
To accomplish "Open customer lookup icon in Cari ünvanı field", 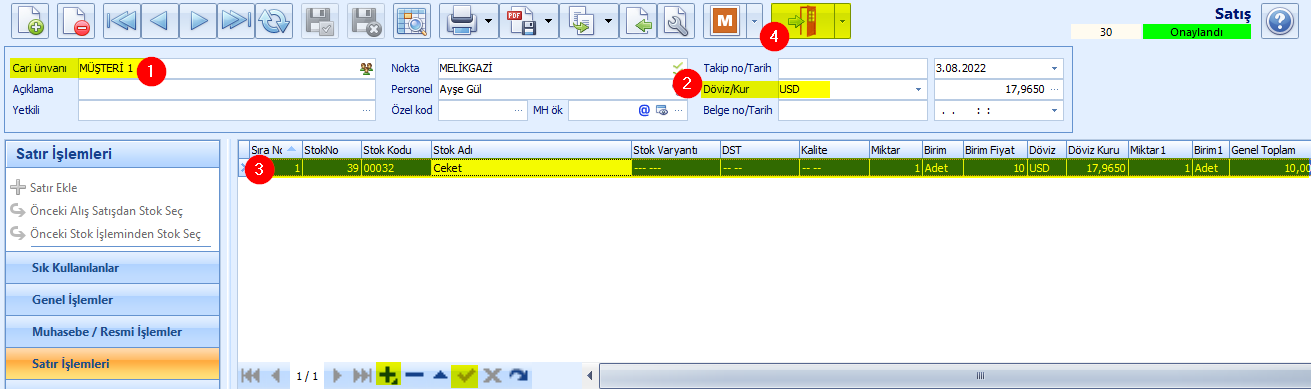I will [366, 68].
